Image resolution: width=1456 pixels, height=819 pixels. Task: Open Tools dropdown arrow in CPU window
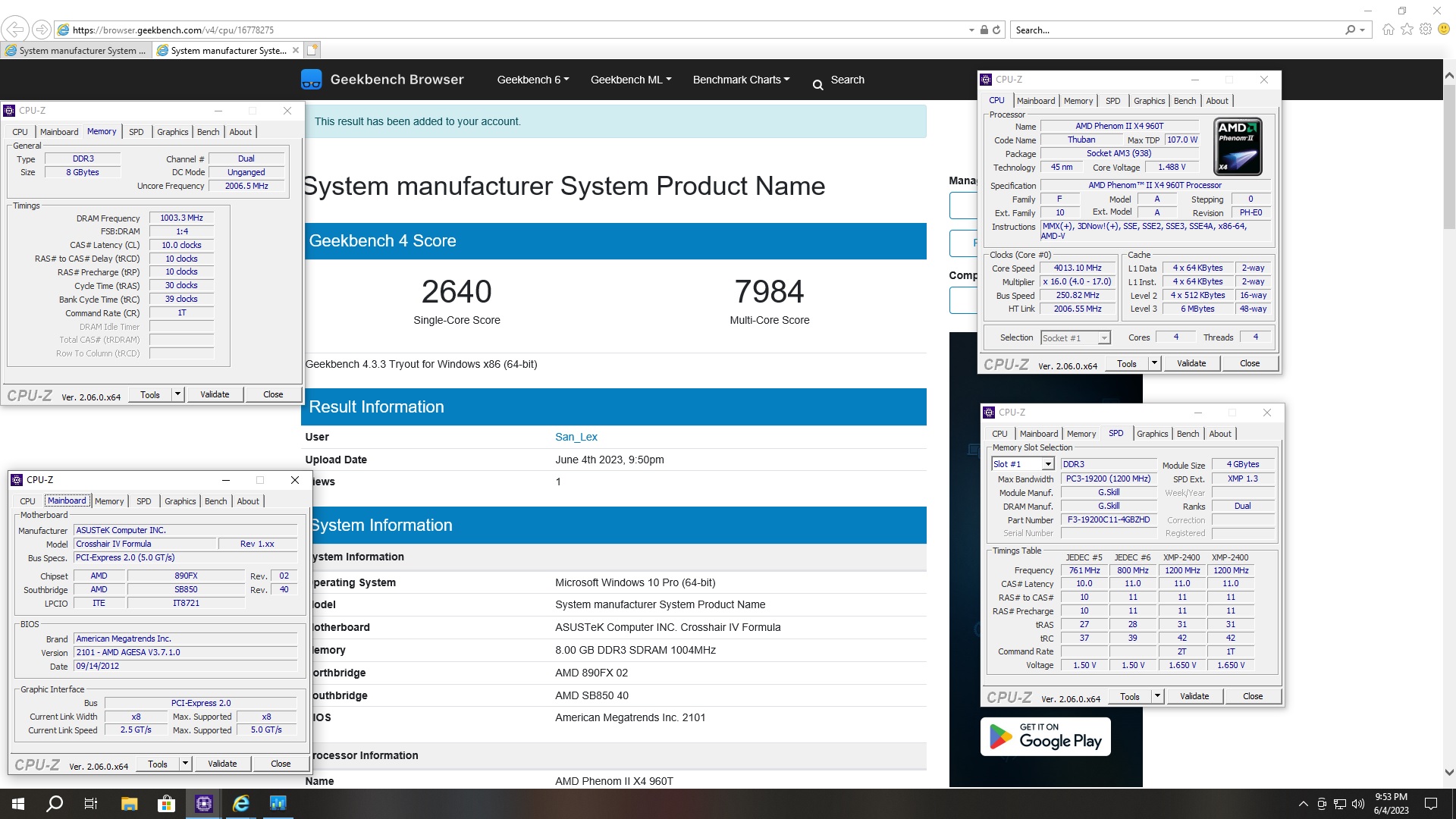coord(1154,363)
